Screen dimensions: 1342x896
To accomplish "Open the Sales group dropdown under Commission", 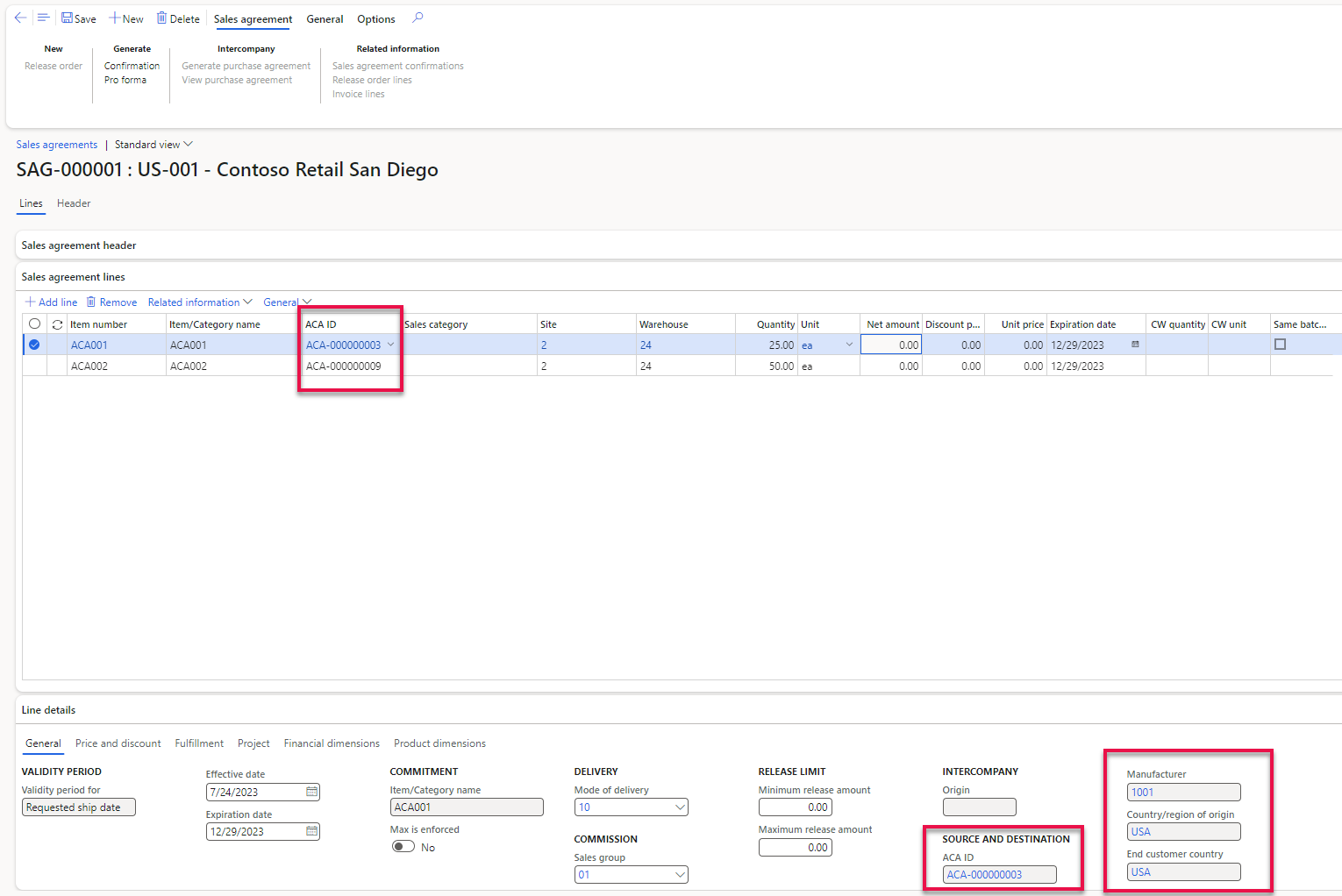I will pos(680,874).
